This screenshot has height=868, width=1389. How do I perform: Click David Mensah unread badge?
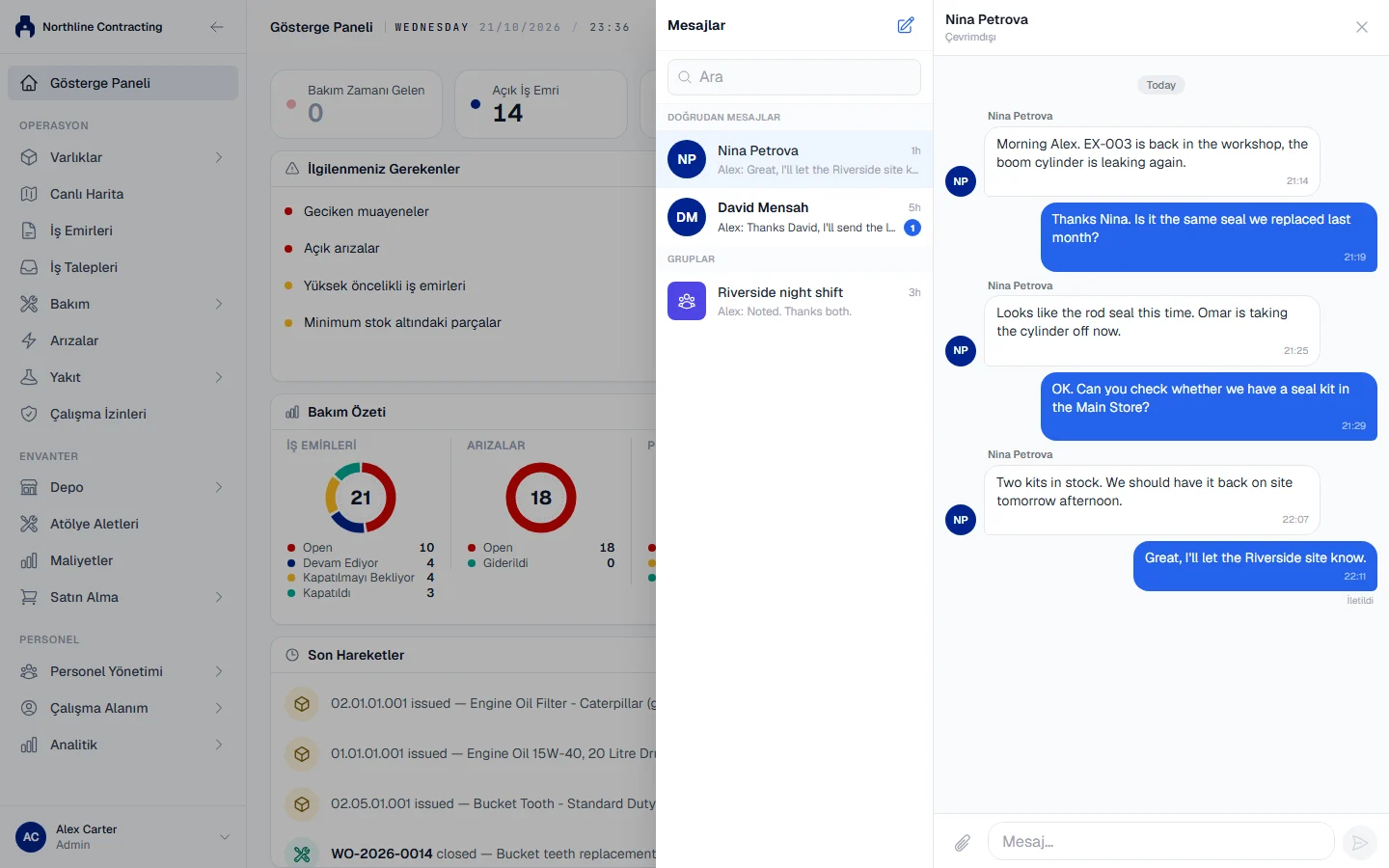pos(912,228)
